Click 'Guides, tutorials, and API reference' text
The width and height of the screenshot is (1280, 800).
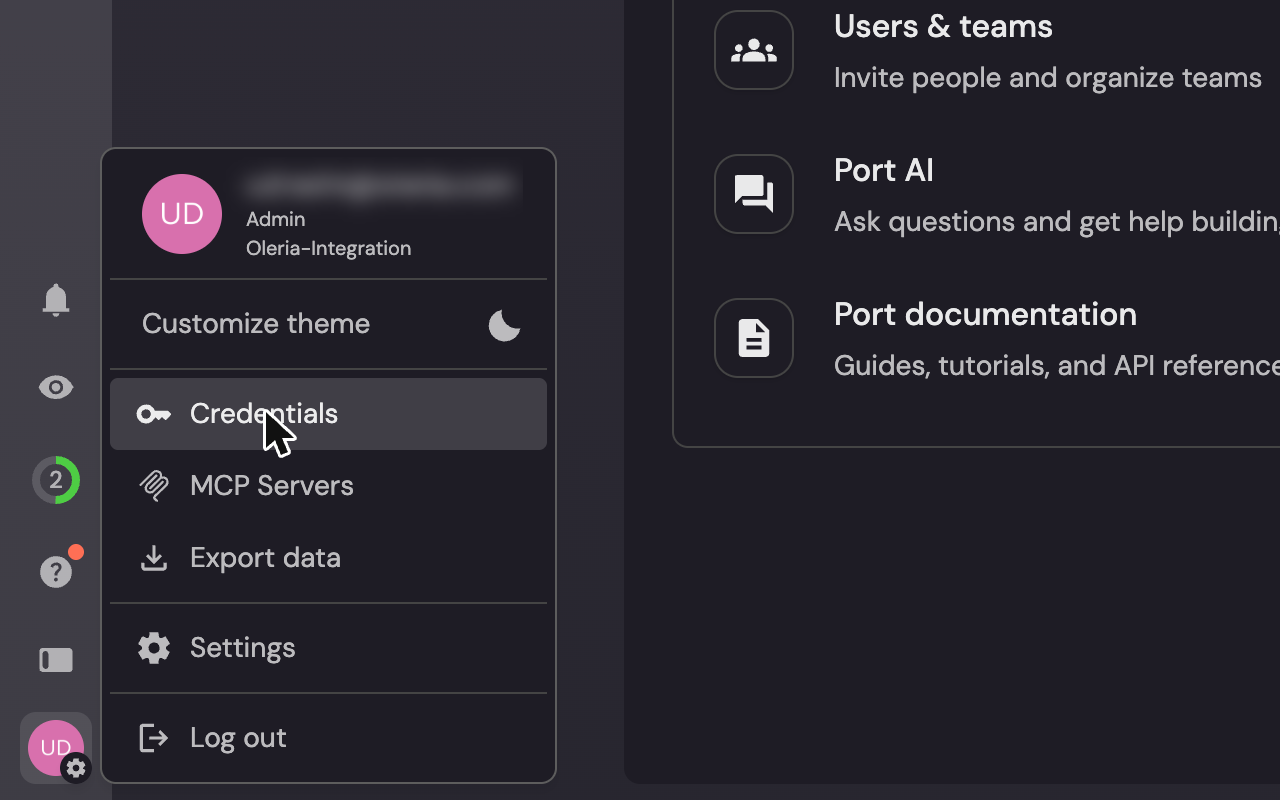pos(1057,366)
